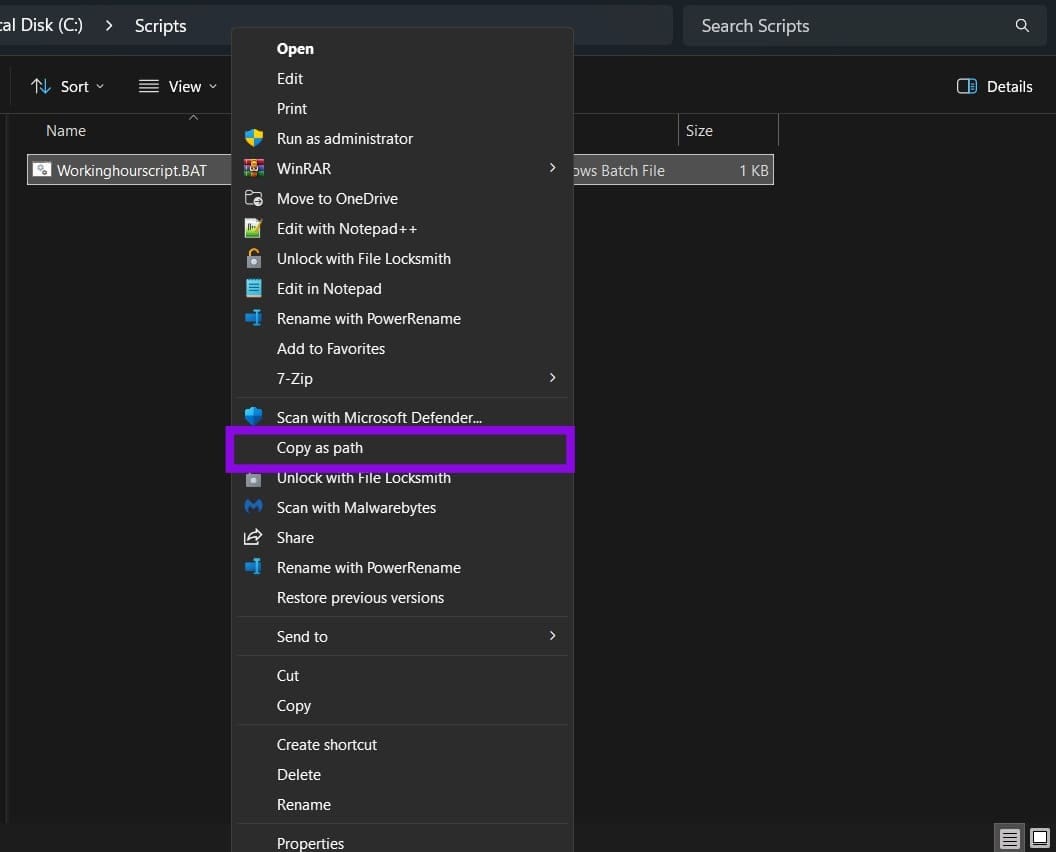Viewport: 1056px width, 852px height.
Task: Expand the Send to submenu arrow
Action: click(552, 636)
